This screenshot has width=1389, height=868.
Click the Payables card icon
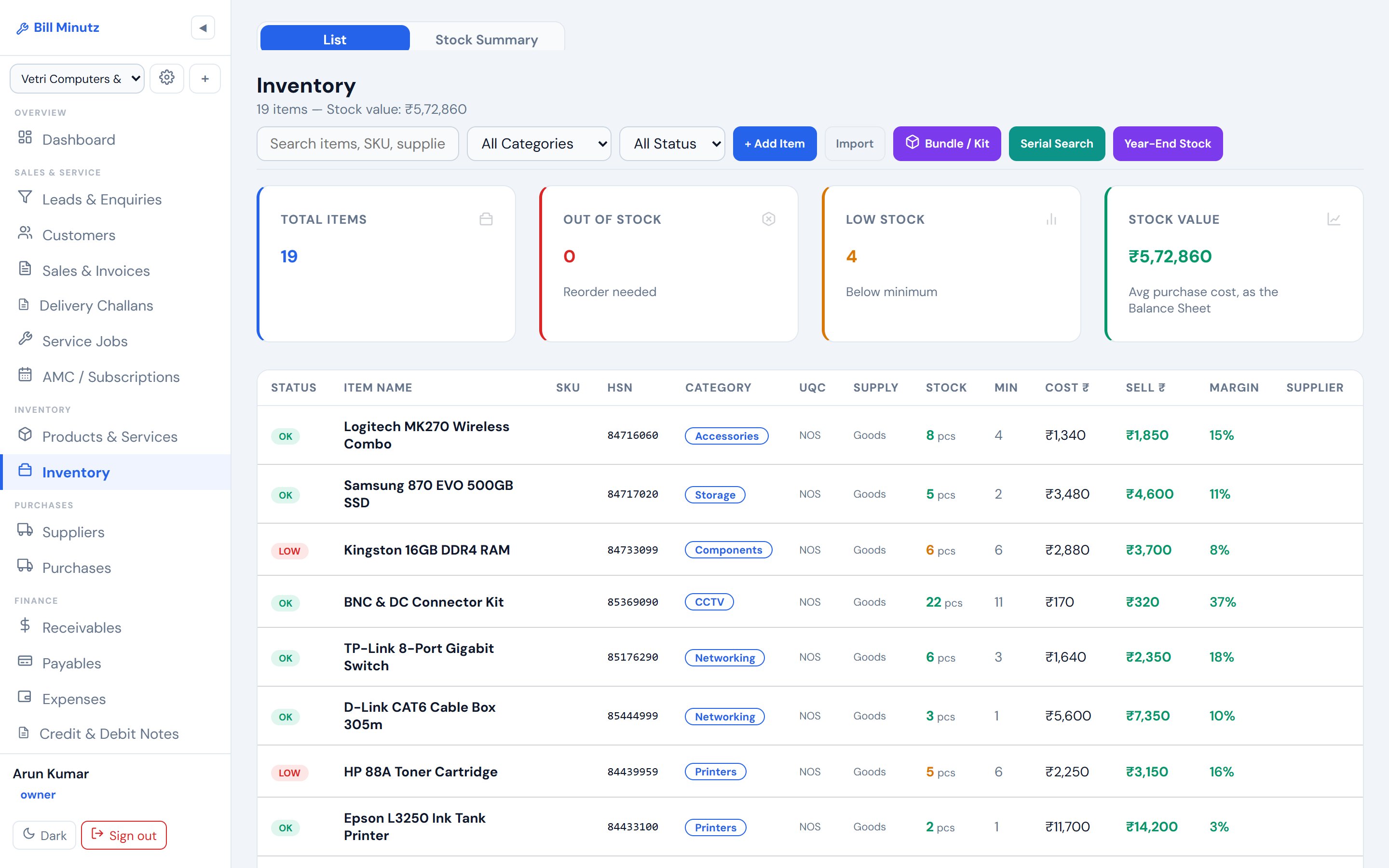(25, 661)
